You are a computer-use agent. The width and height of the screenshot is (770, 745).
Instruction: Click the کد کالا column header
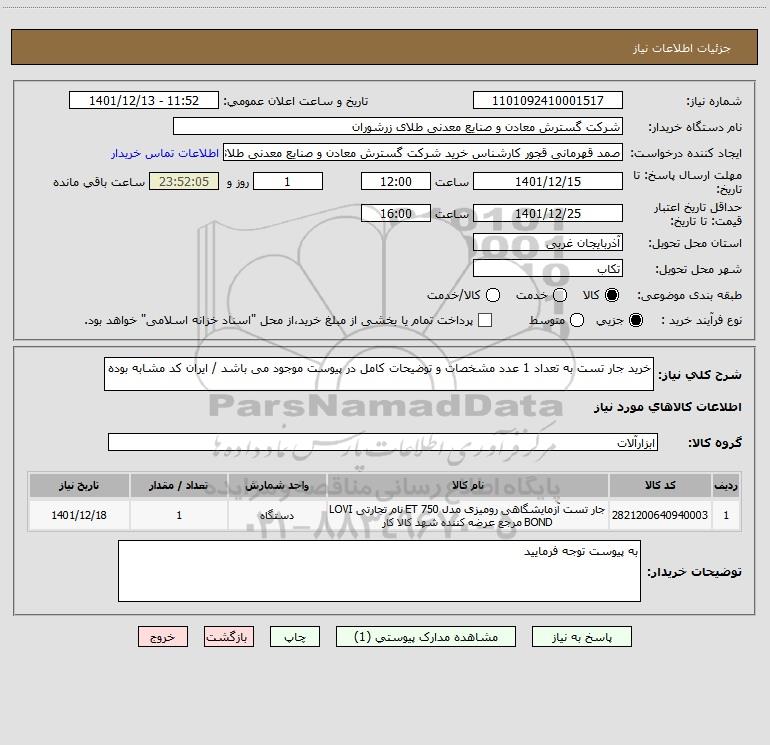click(x=660, y=485)
